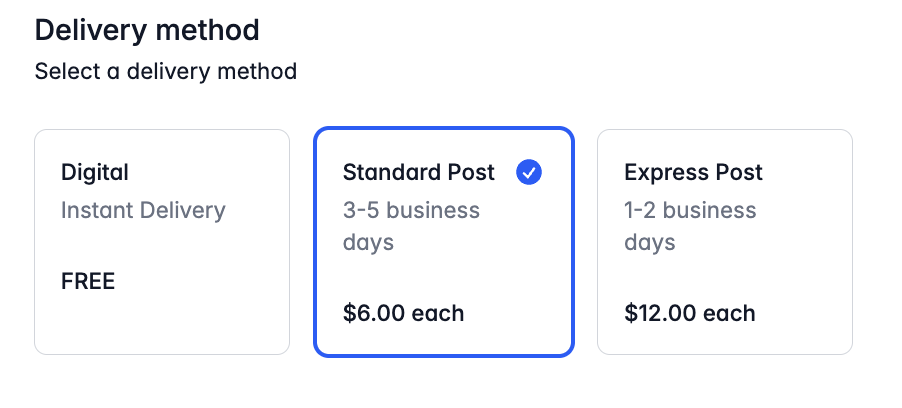Viewport: 902px width, 408px height.
Task: Click the blue-bordered selected delivery card
Action: 444,242
